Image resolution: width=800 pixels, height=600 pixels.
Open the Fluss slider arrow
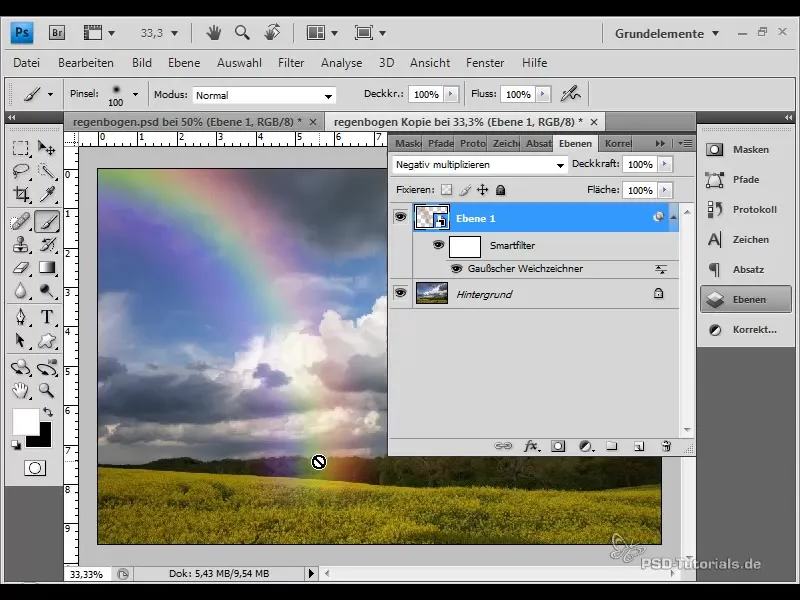pos(543,94)
